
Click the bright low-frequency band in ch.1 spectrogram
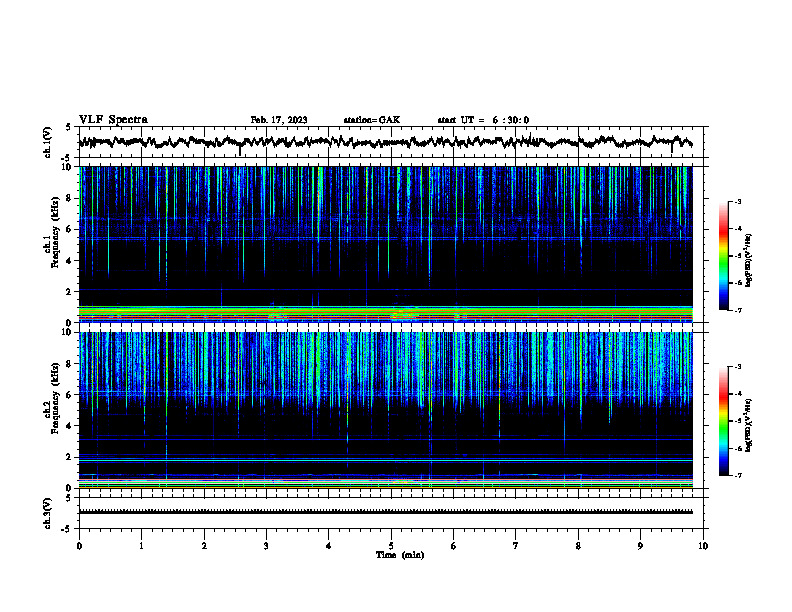pyautogui.click(x=385, y=313)
